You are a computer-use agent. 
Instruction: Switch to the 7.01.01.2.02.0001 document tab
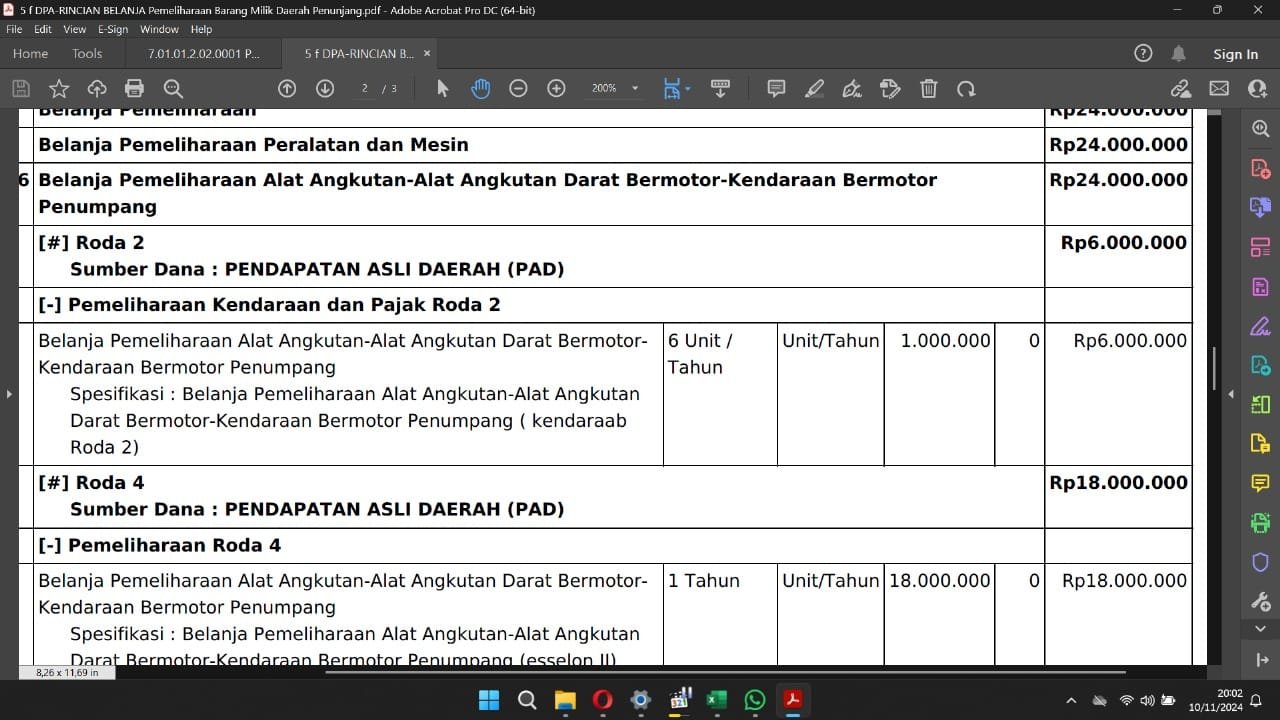(x=204, y=53)
